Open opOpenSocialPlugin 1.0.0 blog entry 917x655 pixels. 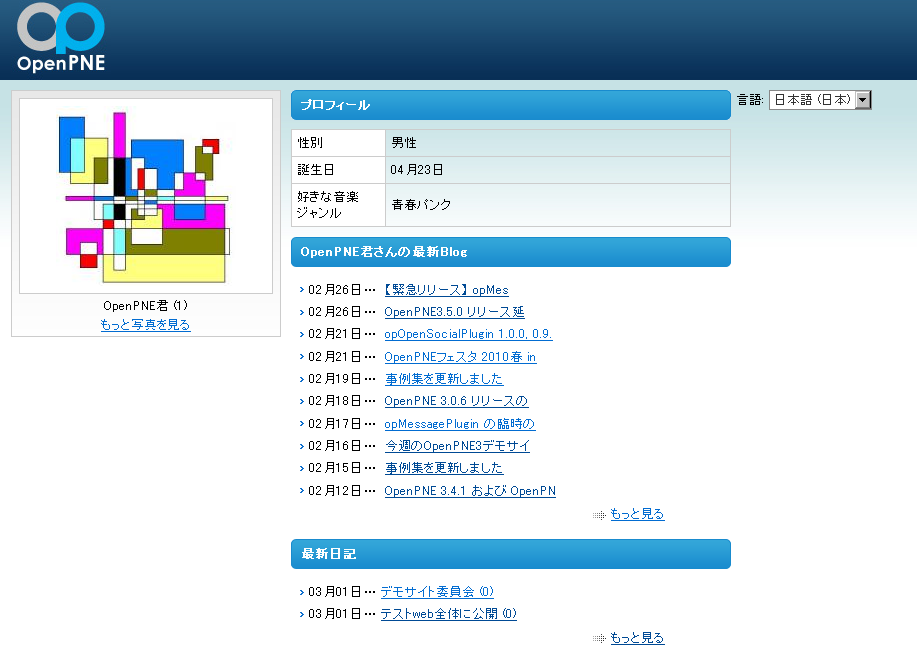click(x=468, y=334)
